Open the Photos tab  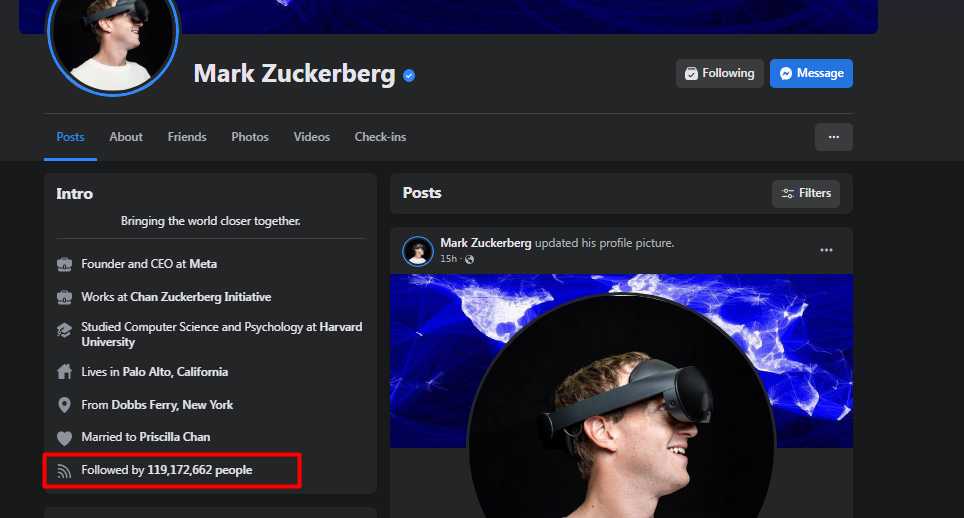point(250,137)
